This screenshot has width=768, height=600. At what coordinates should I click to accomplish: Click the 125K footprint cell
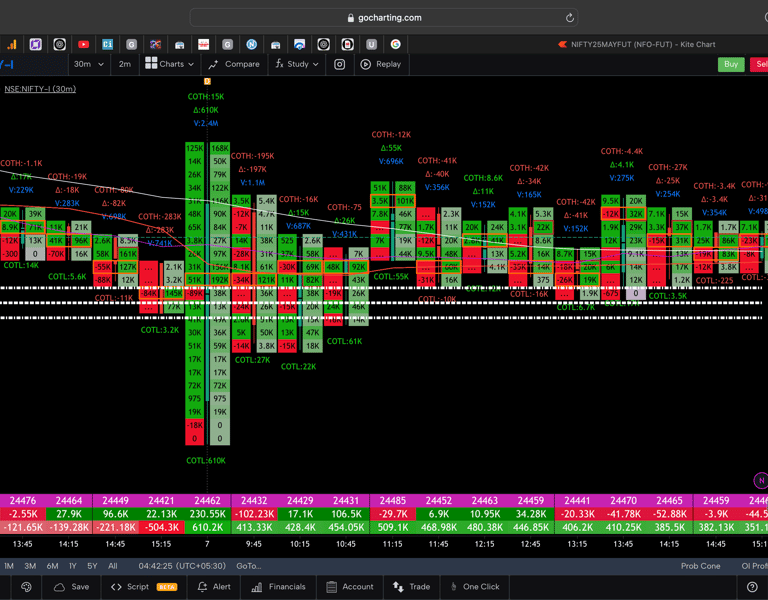[x=194, y=148]
